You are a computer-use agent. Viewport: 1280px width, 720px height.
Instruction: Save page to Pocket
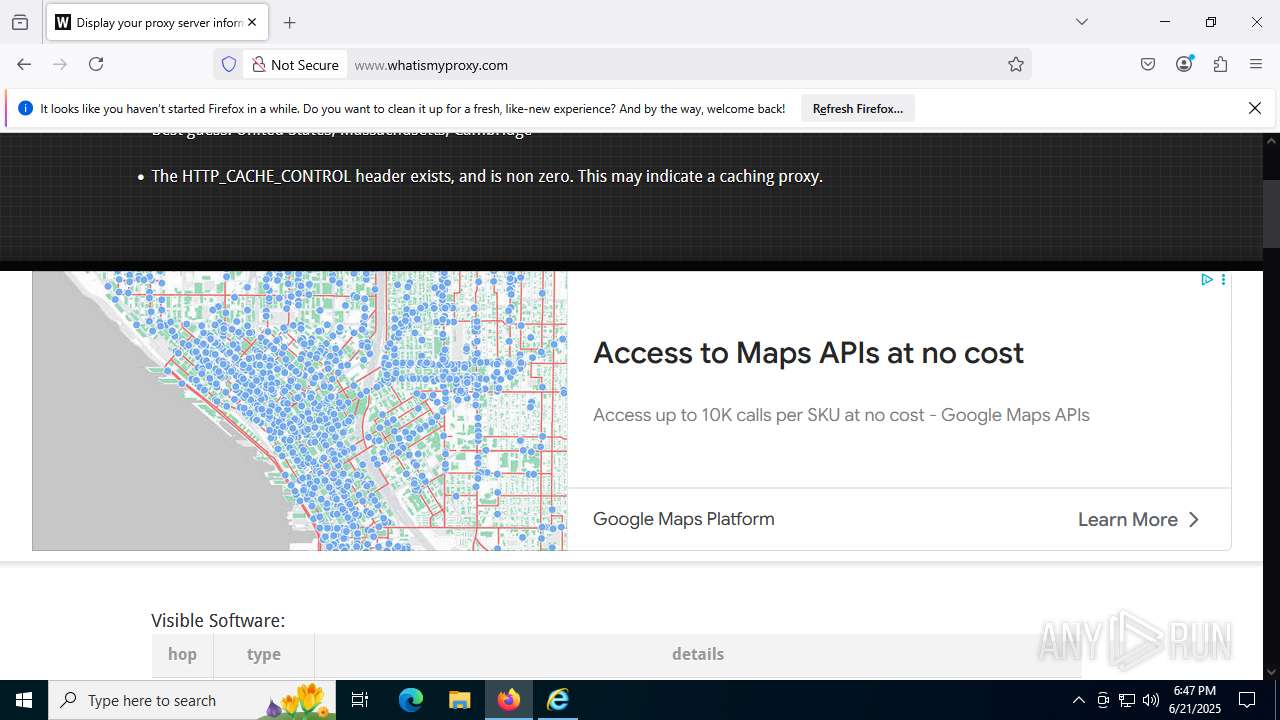coord(1148,64)
